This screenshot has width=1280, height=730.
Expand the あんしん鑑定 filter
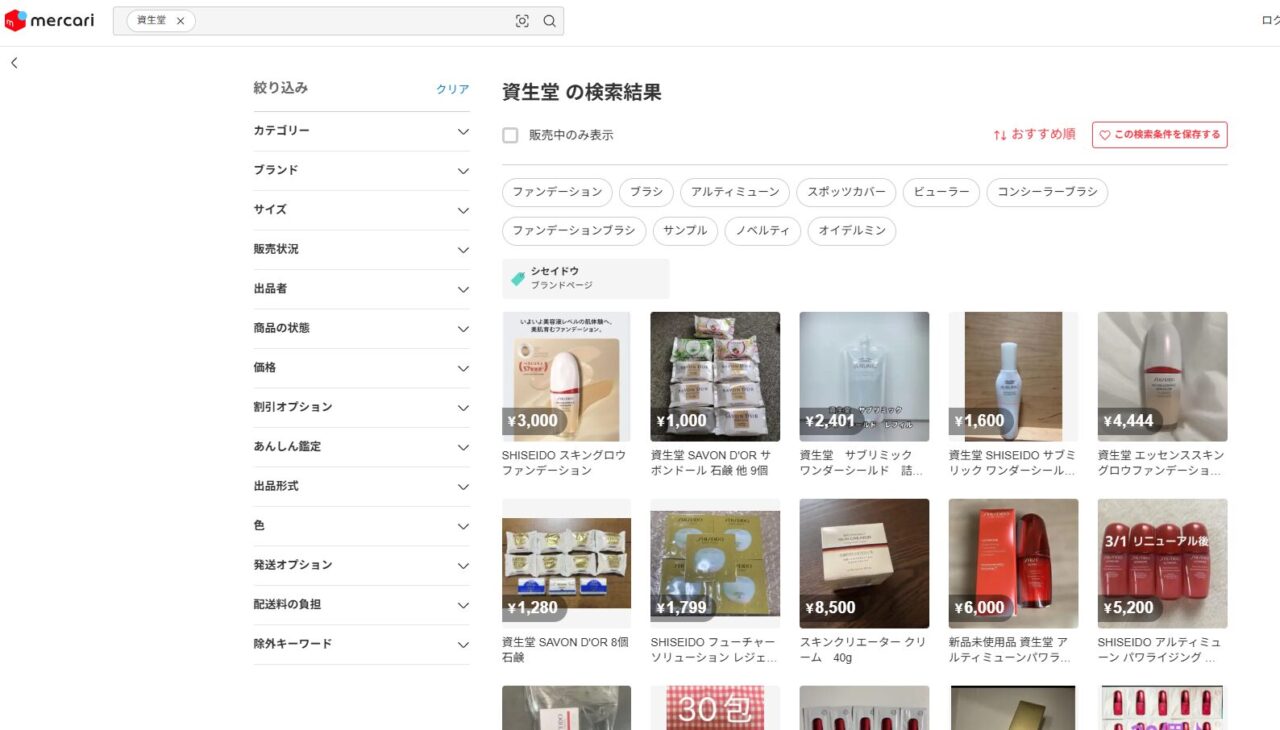click(x=361, y=447)
